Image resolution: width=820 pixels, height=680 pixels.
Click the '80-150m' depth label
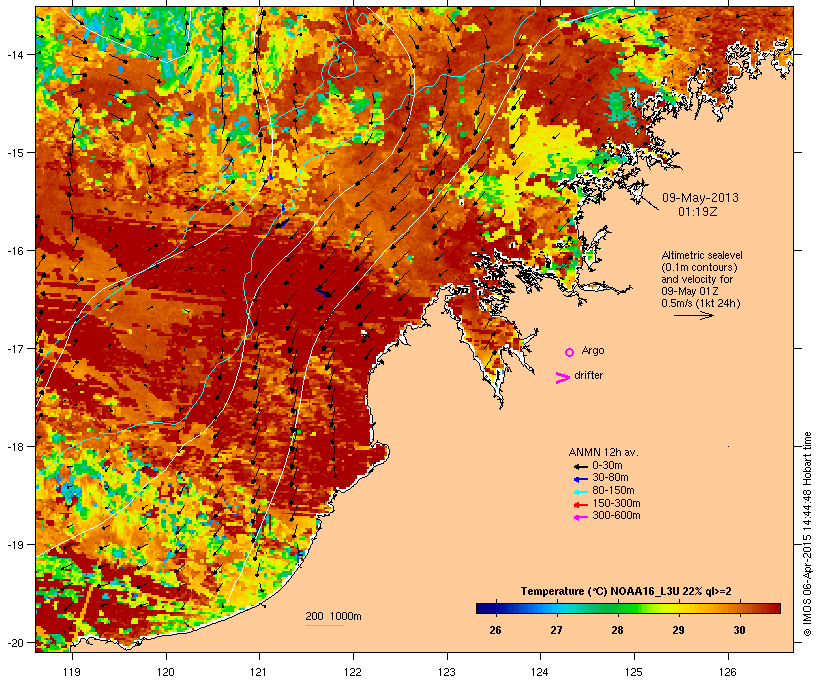point(613,491)
